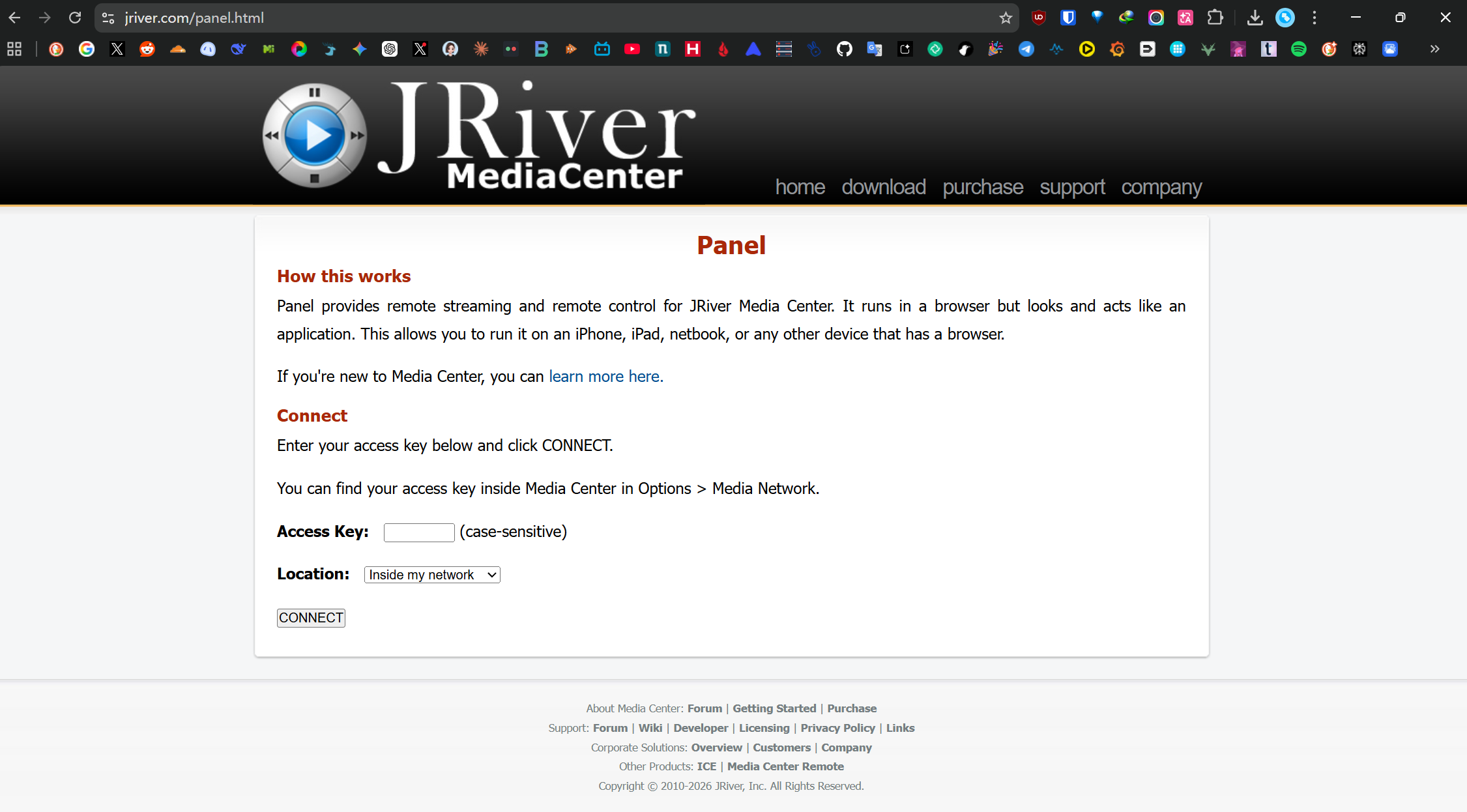Open the Telegram bookmark icon
The image size is (1467, 812).
pos(1026,49)
